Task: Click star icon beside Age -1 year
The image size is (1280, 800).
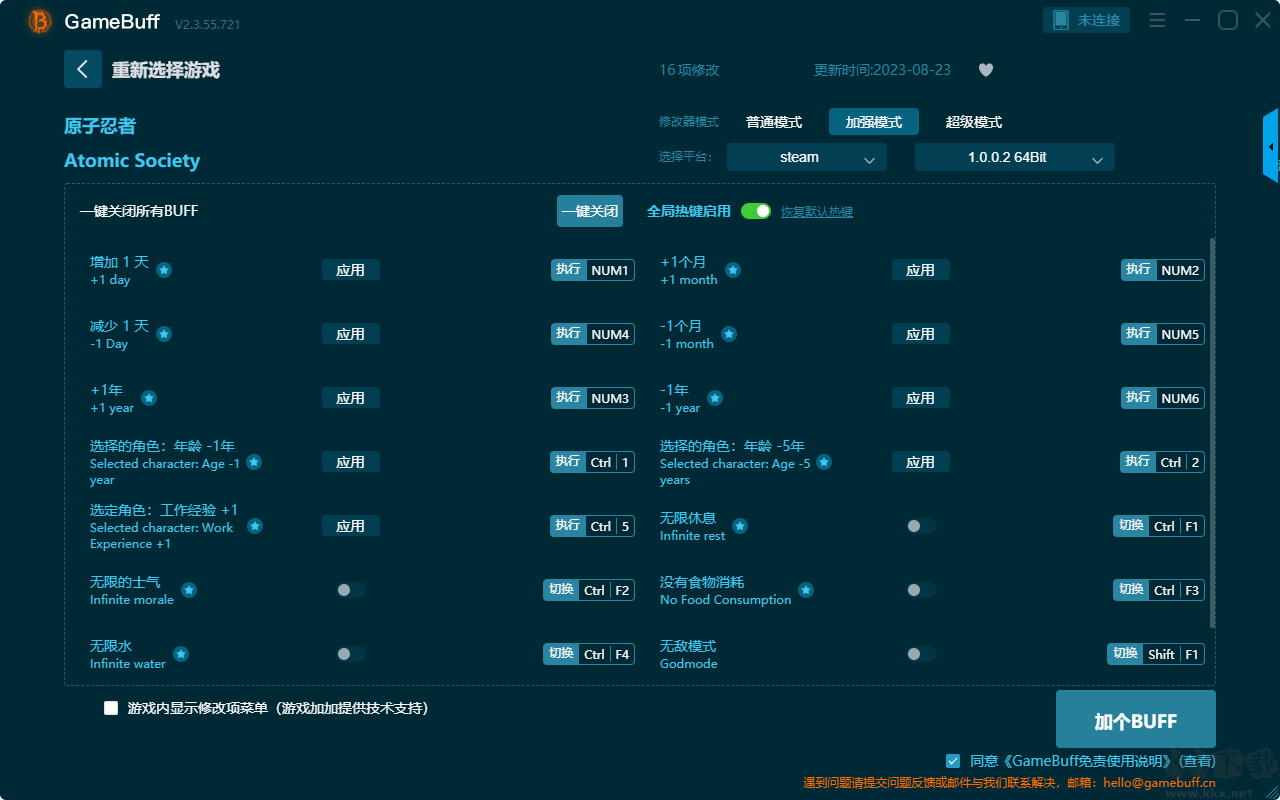Action: (254, 462)
